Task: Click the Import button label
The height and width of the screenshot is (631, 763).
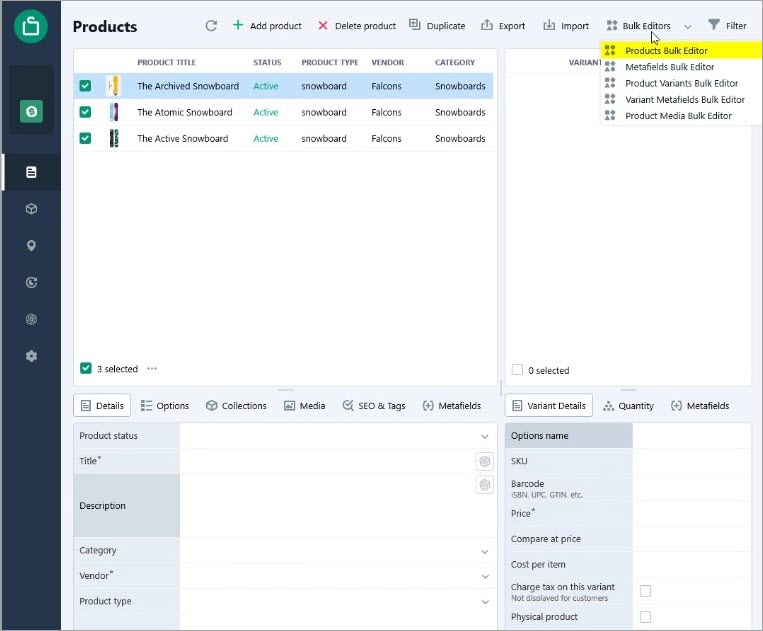Action: (575, 26)
